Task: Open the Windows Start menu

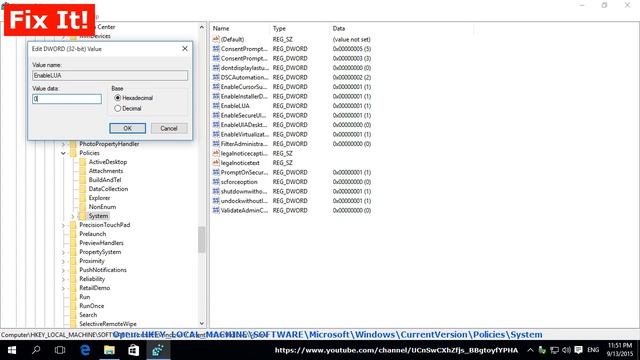Action: tap(12, 350)
